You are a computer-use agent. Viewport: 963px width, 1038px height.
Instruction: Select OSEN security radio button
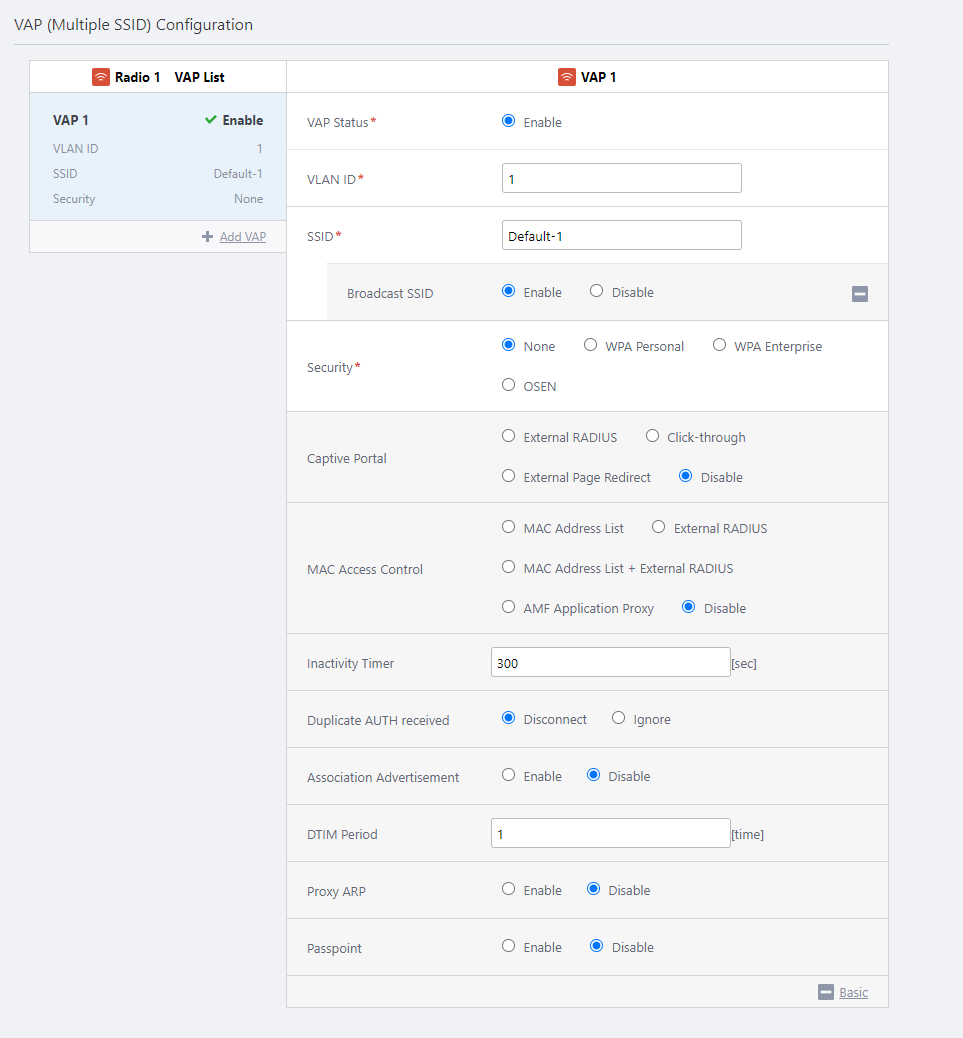509,385
